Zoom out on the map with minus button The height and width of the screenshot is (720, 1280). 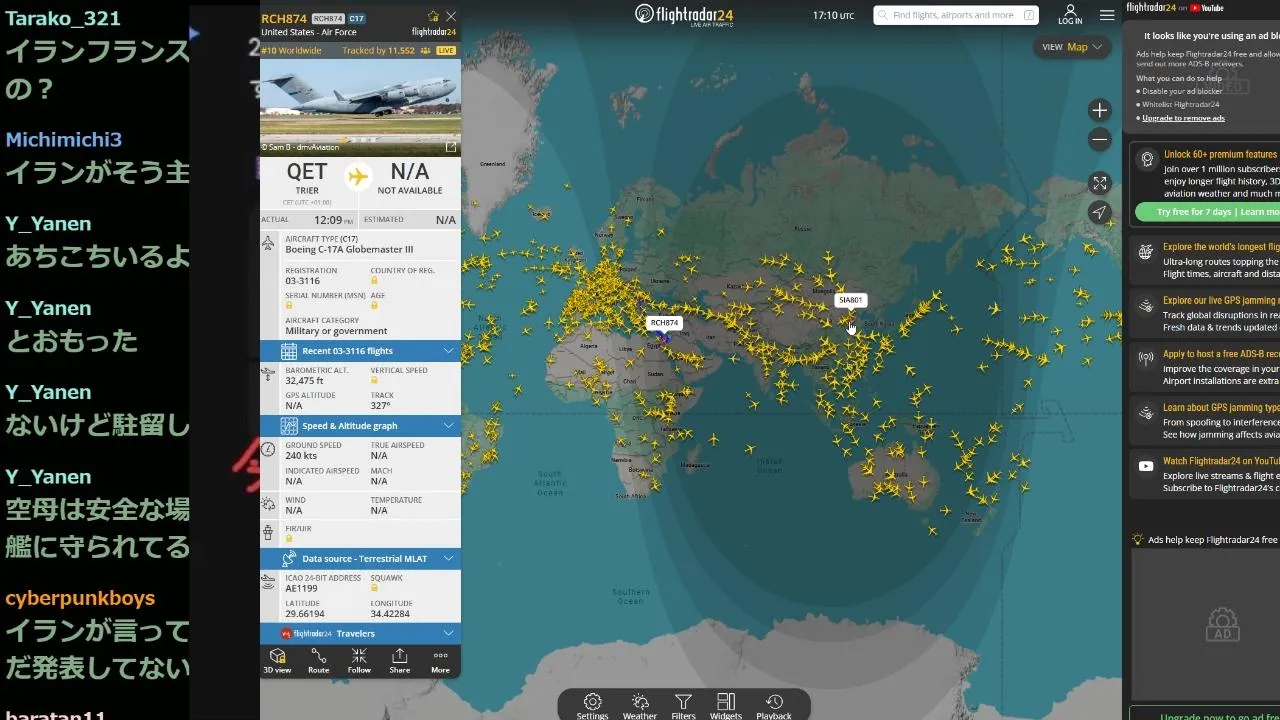click(1100, 139)
